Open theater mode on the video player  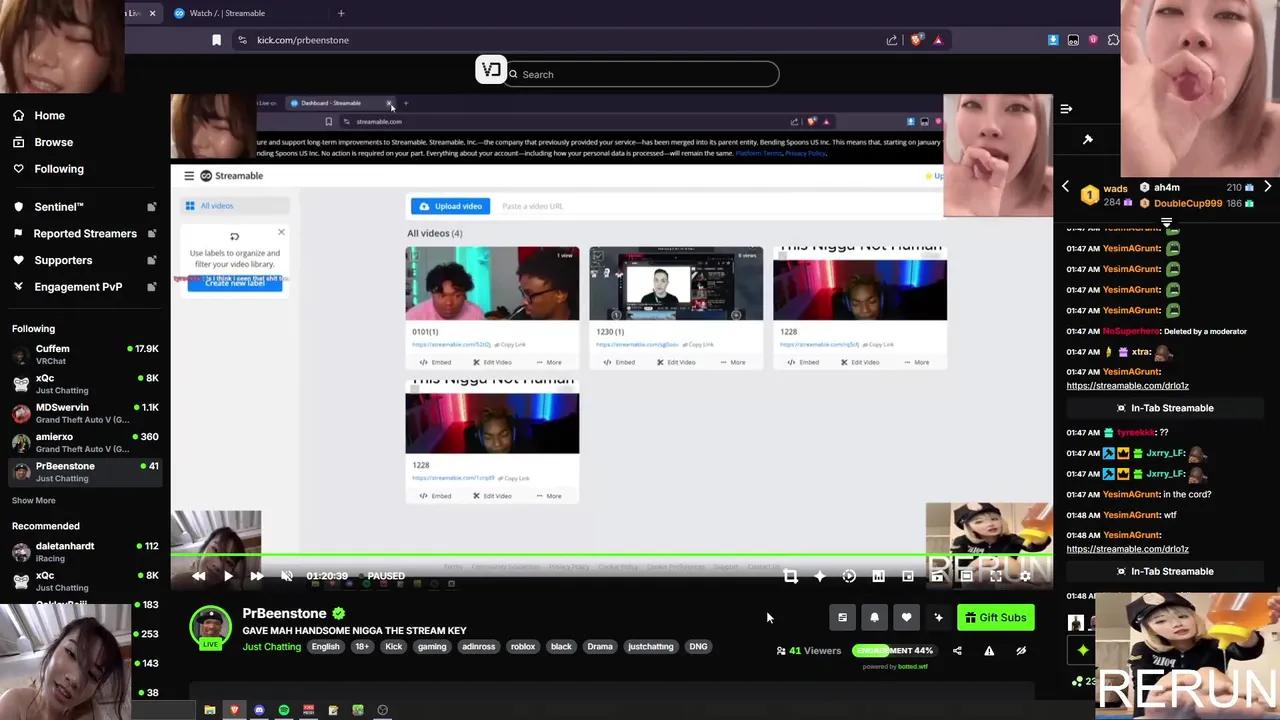pyautogui.click(x=966, y=576)
